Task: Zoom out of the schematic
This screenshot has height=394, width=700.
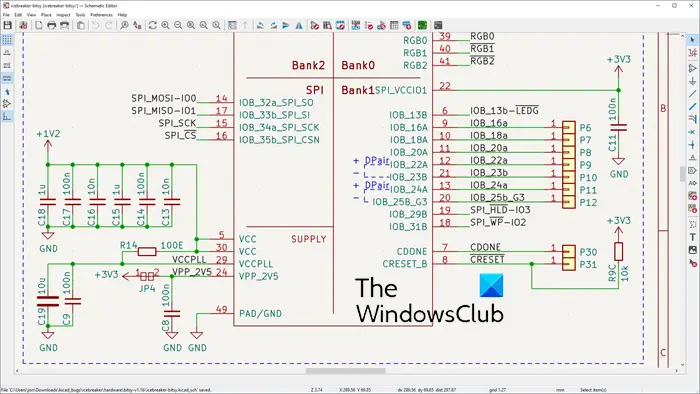Action: coord(178,25)
